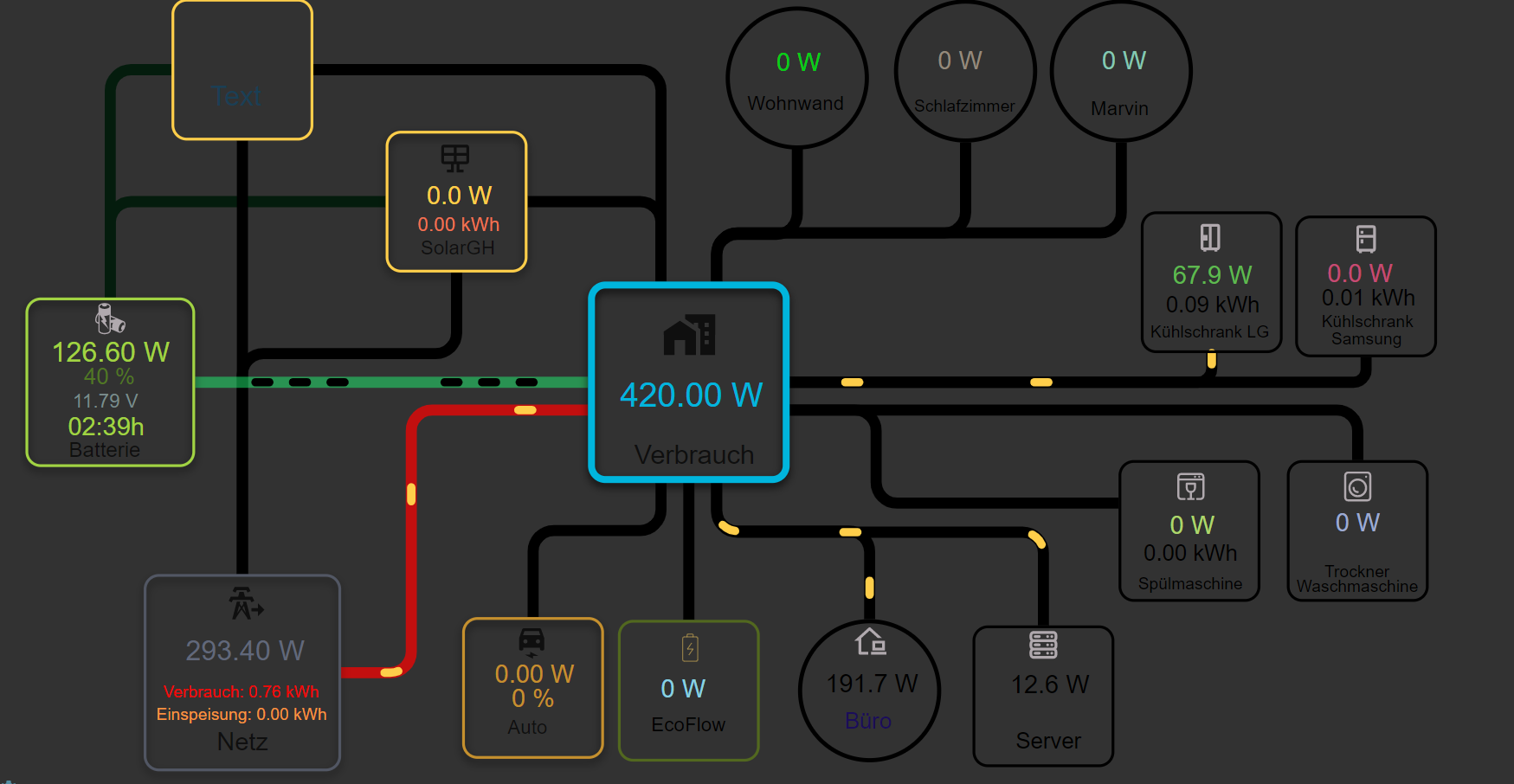Click the 0 W Trockner value

pyautogui.click(x=1357, y=523)
